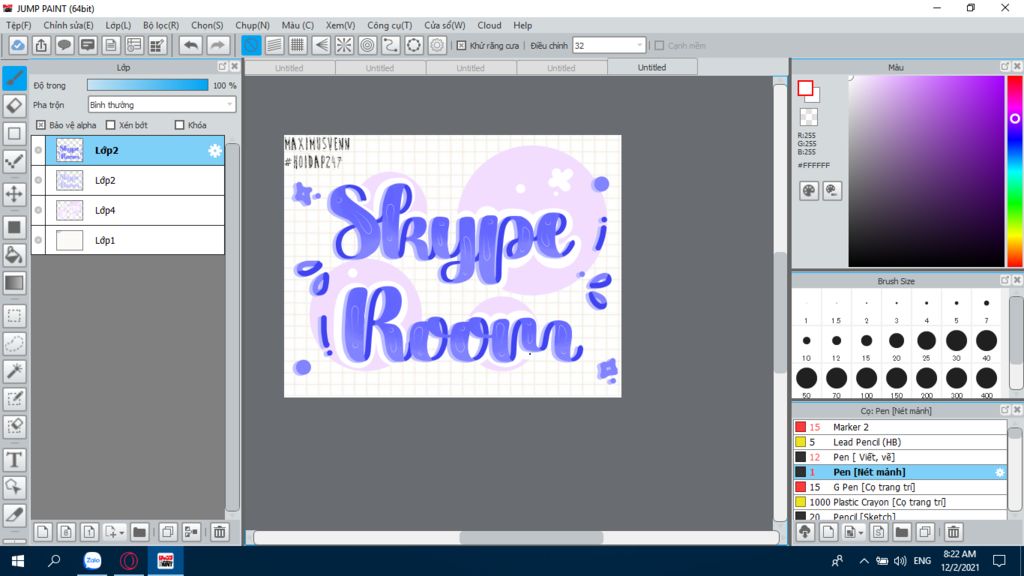Select the Marker 2 brush
The height and width of the screenshot is (576, 1024).
tap(900, 427)
